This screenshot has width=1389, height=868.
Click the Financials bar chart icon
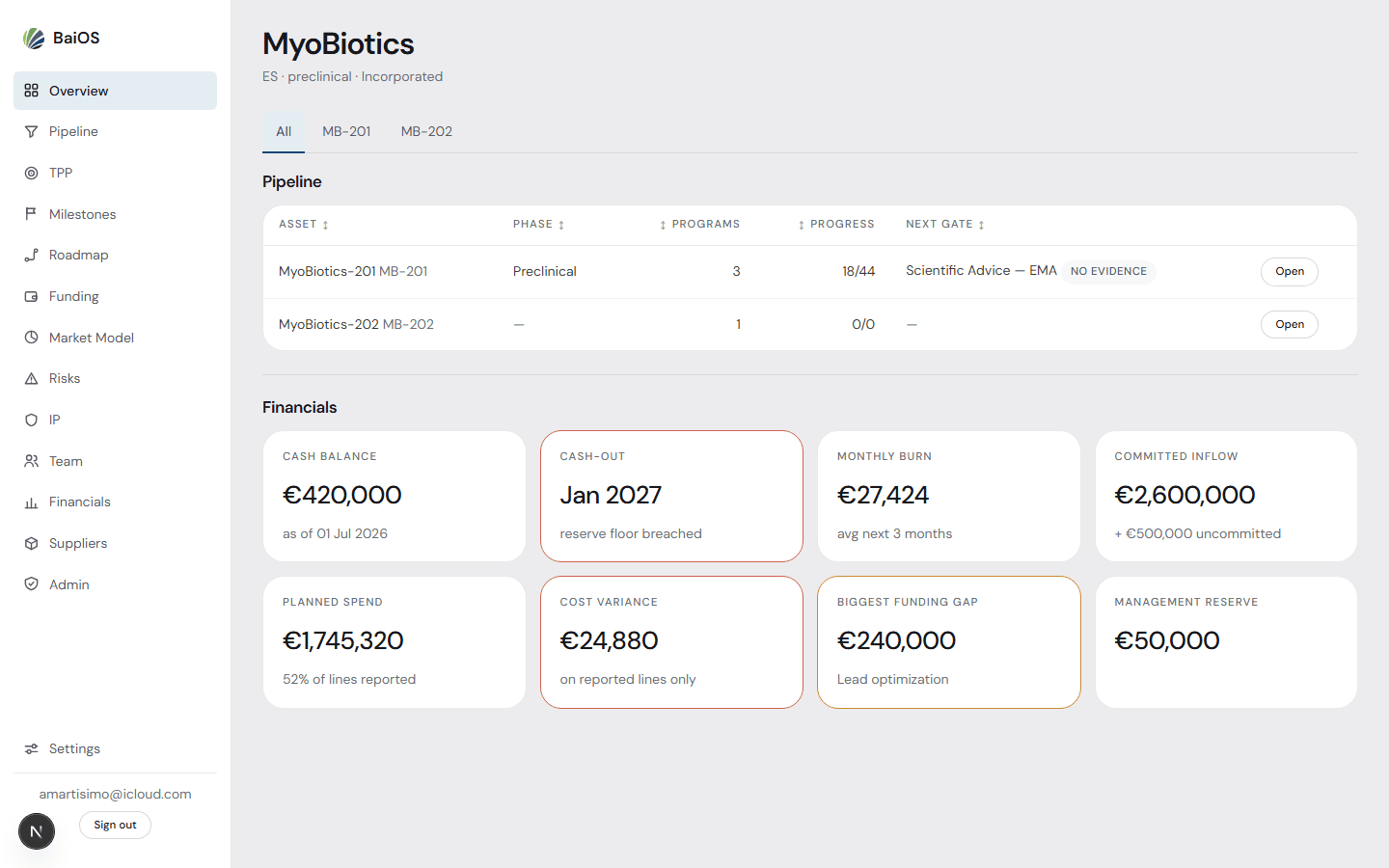point(31,502)
